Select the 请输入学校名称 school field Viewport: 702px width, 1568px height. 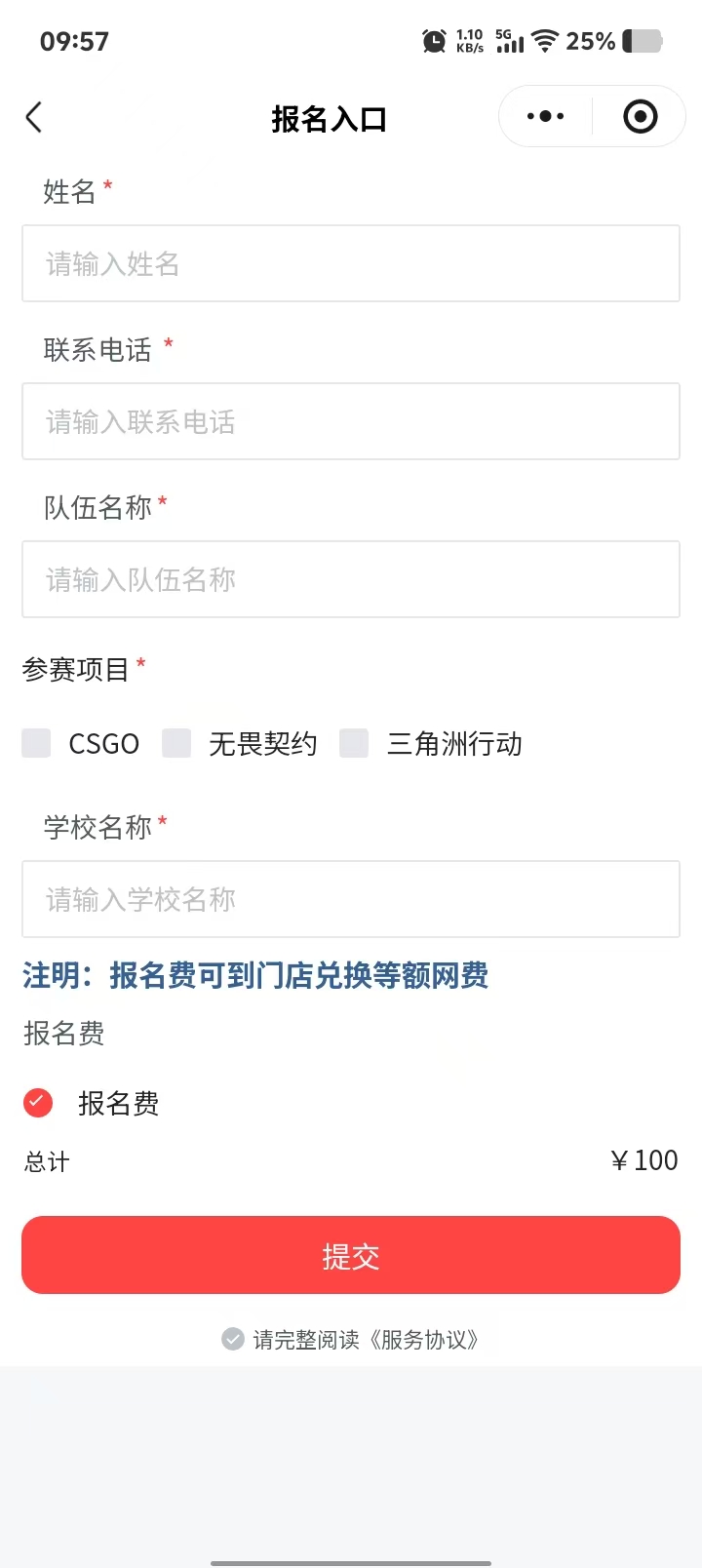tap(351, 899)
